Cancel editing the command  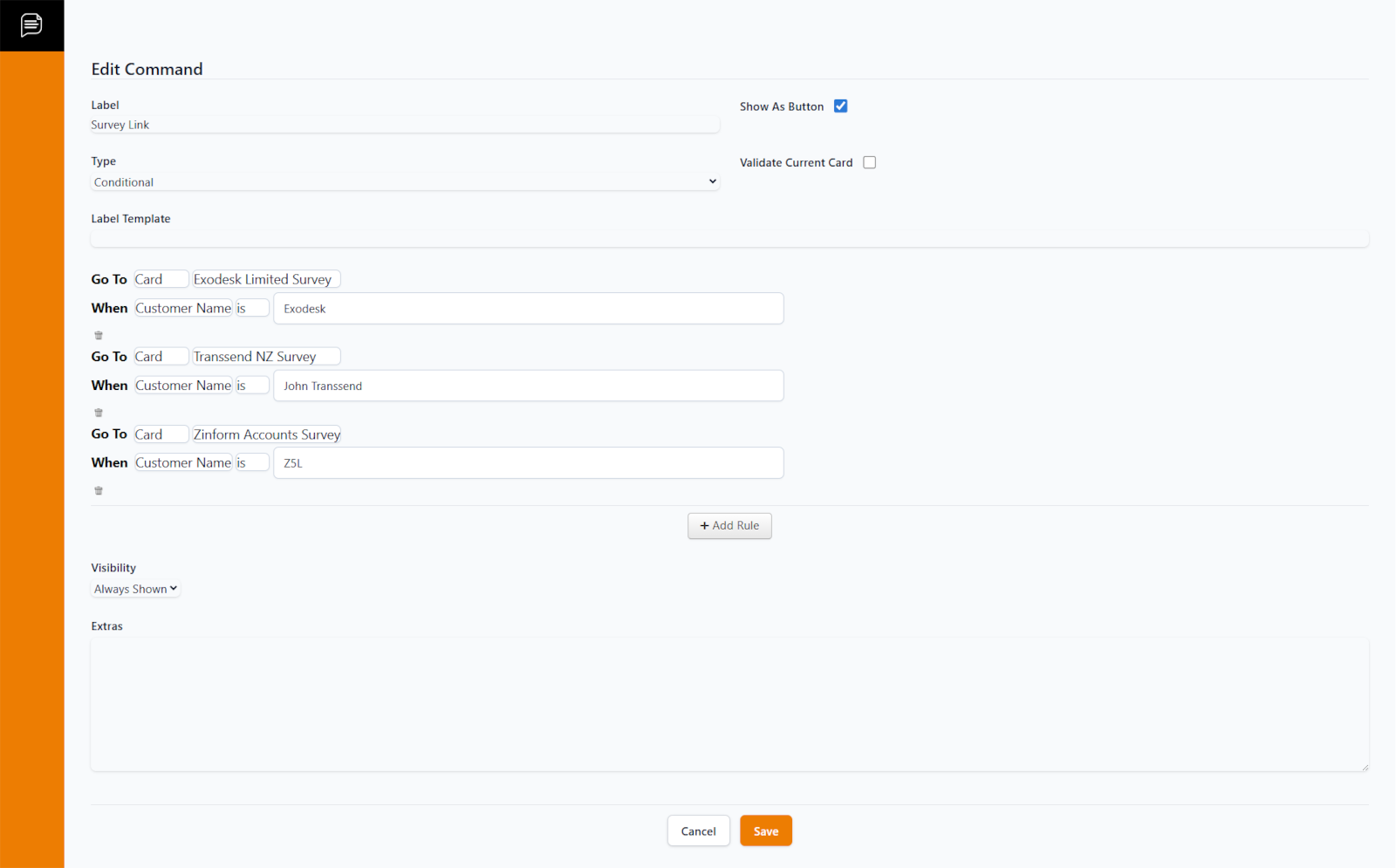[698, 830]
